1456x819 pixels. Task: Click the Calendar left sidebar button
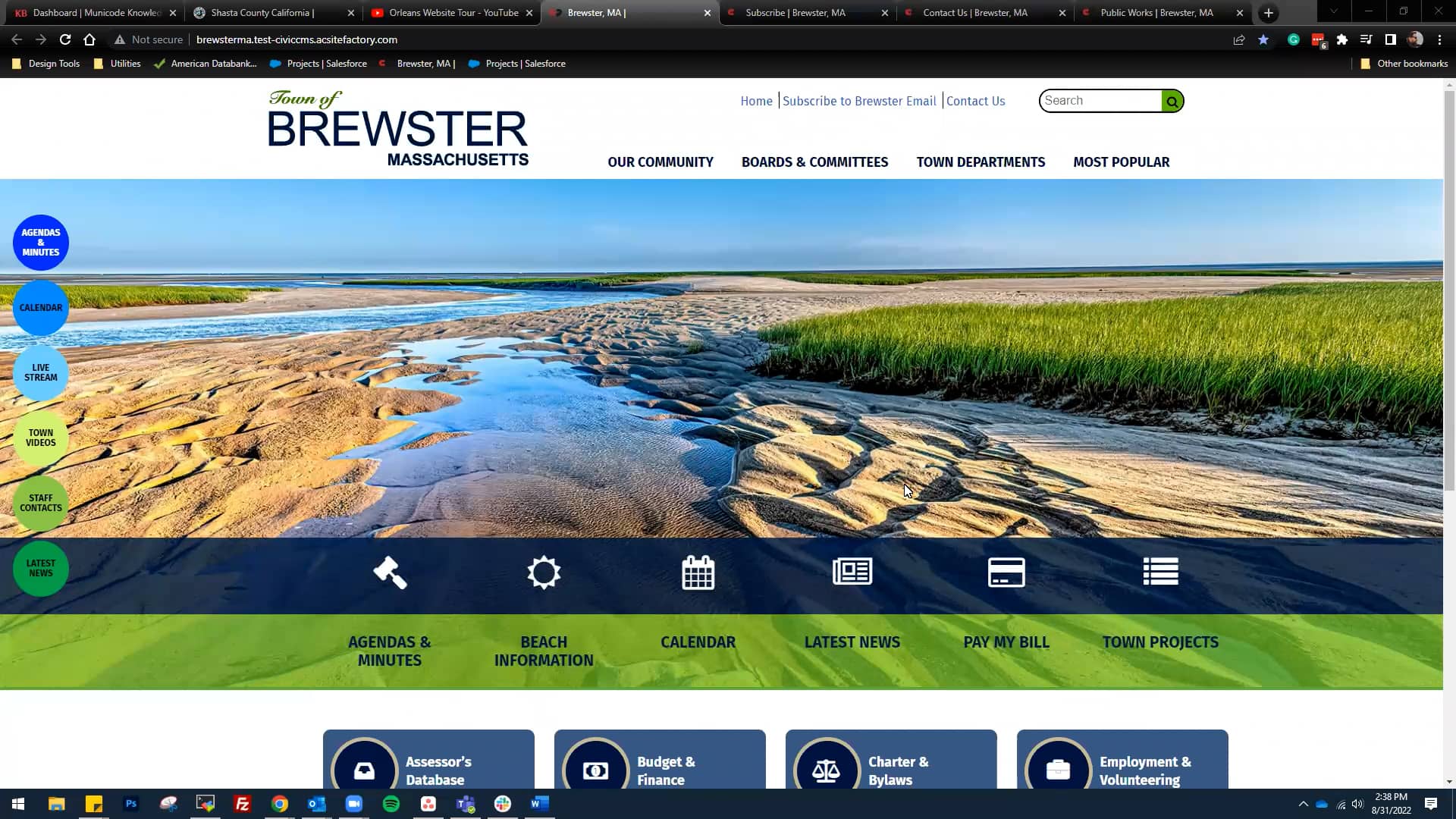41,307
